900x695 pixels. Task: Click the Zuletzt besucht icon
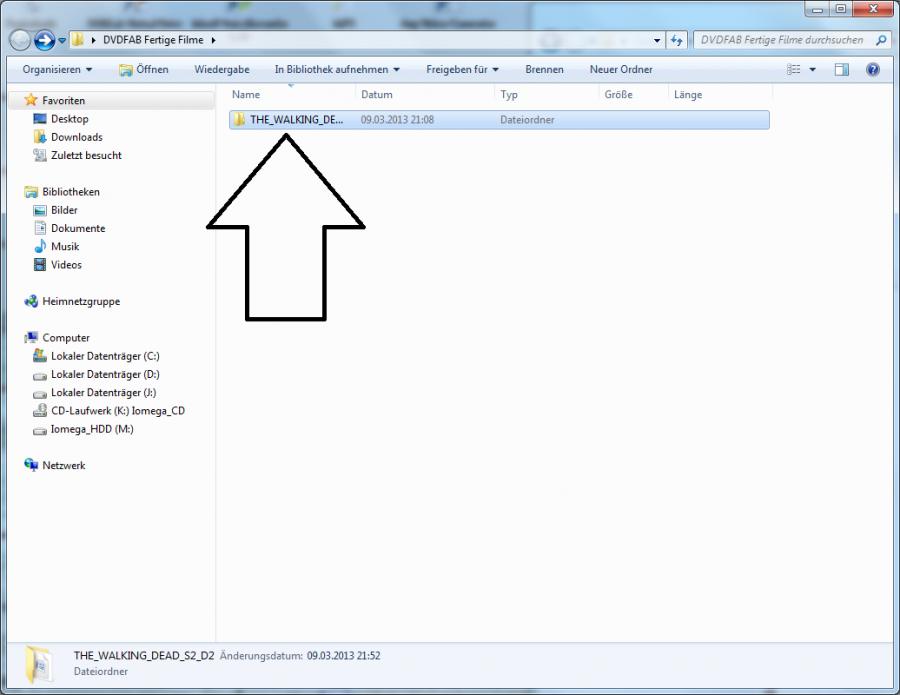[40, 155]
